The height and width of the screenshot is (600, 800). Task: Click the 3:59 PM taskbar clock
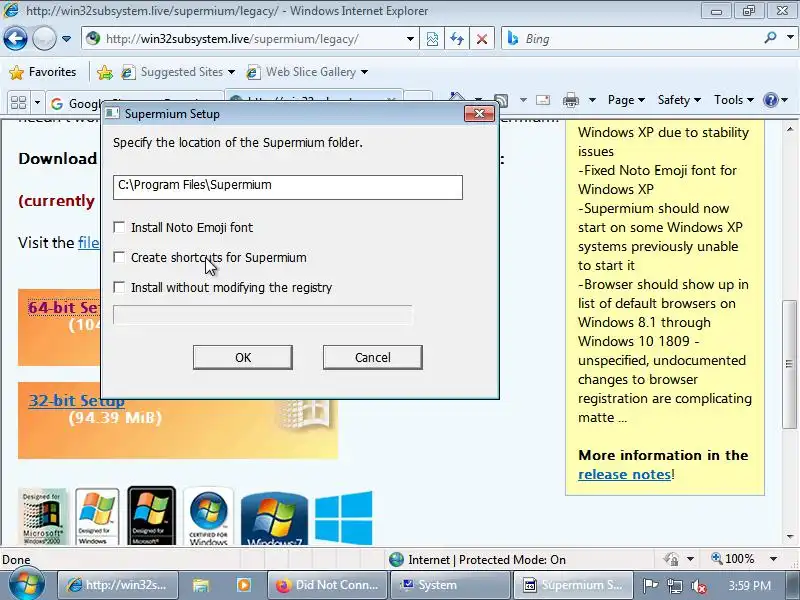[x=749, y=585]
